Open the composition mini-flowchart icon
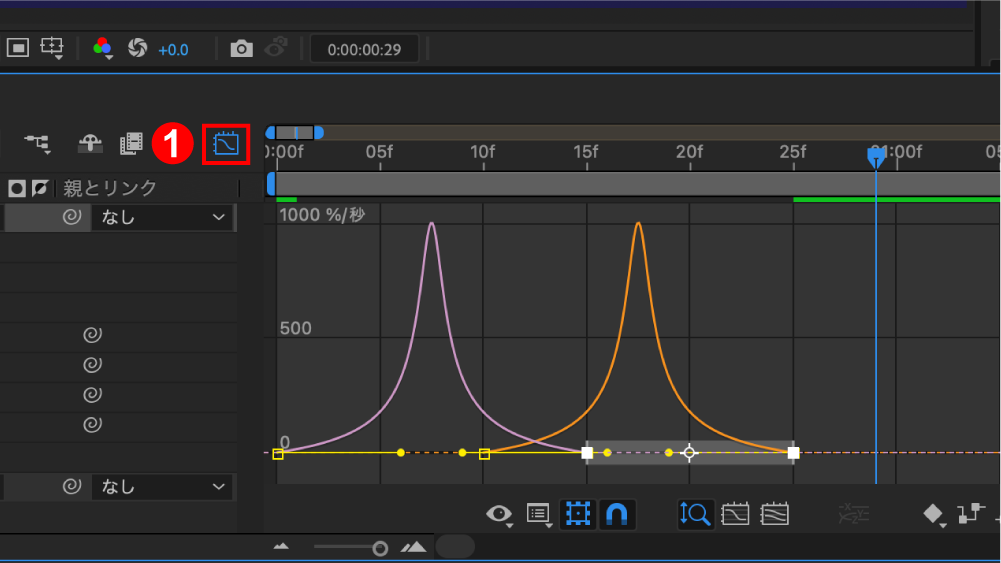1001x563 pixels. (37, 144)
